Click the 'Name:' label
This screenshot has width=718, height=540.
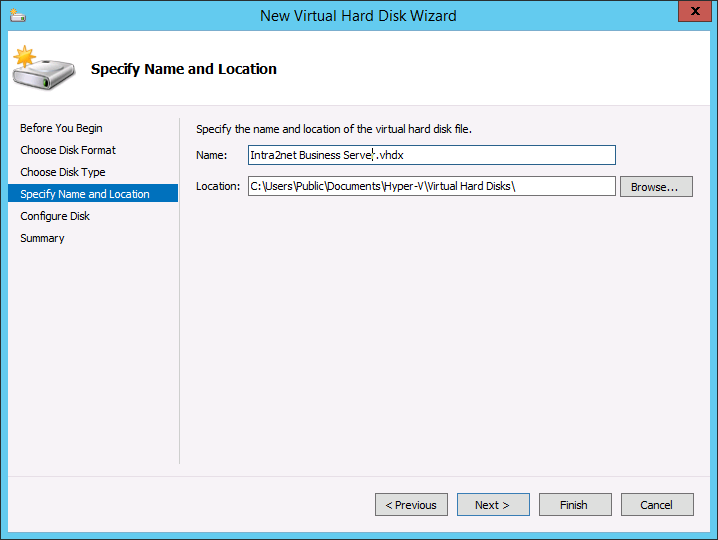[x=212, y=155]
